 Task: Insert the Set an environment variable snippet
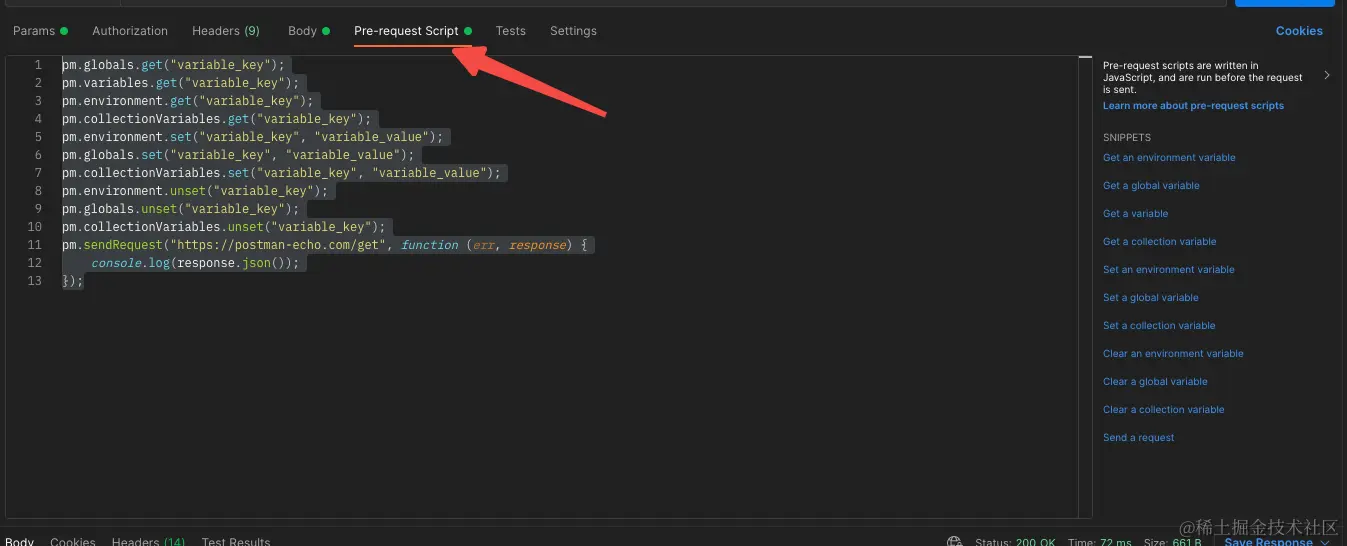1169,269
